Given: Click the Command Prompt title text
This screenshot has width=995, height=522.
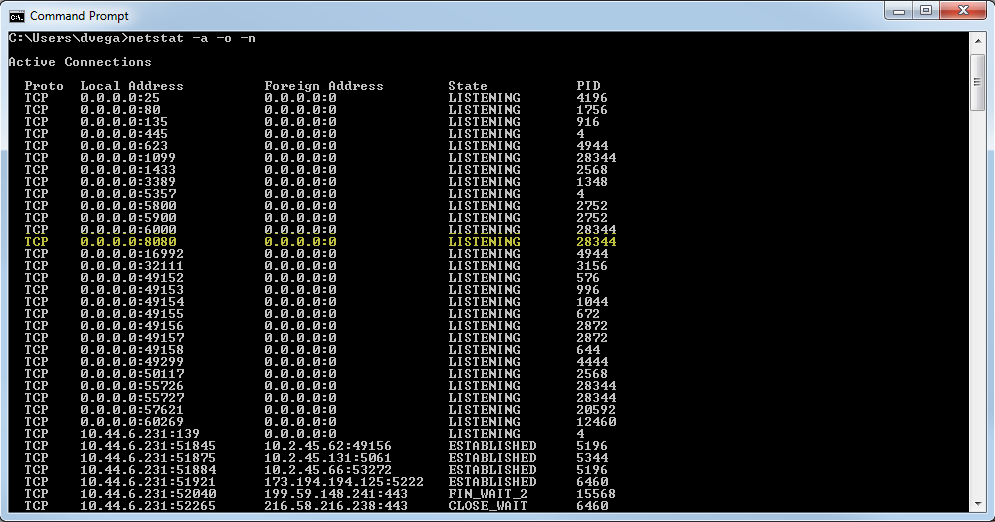Looking at the screenshot, I should (x=79, y=16).
